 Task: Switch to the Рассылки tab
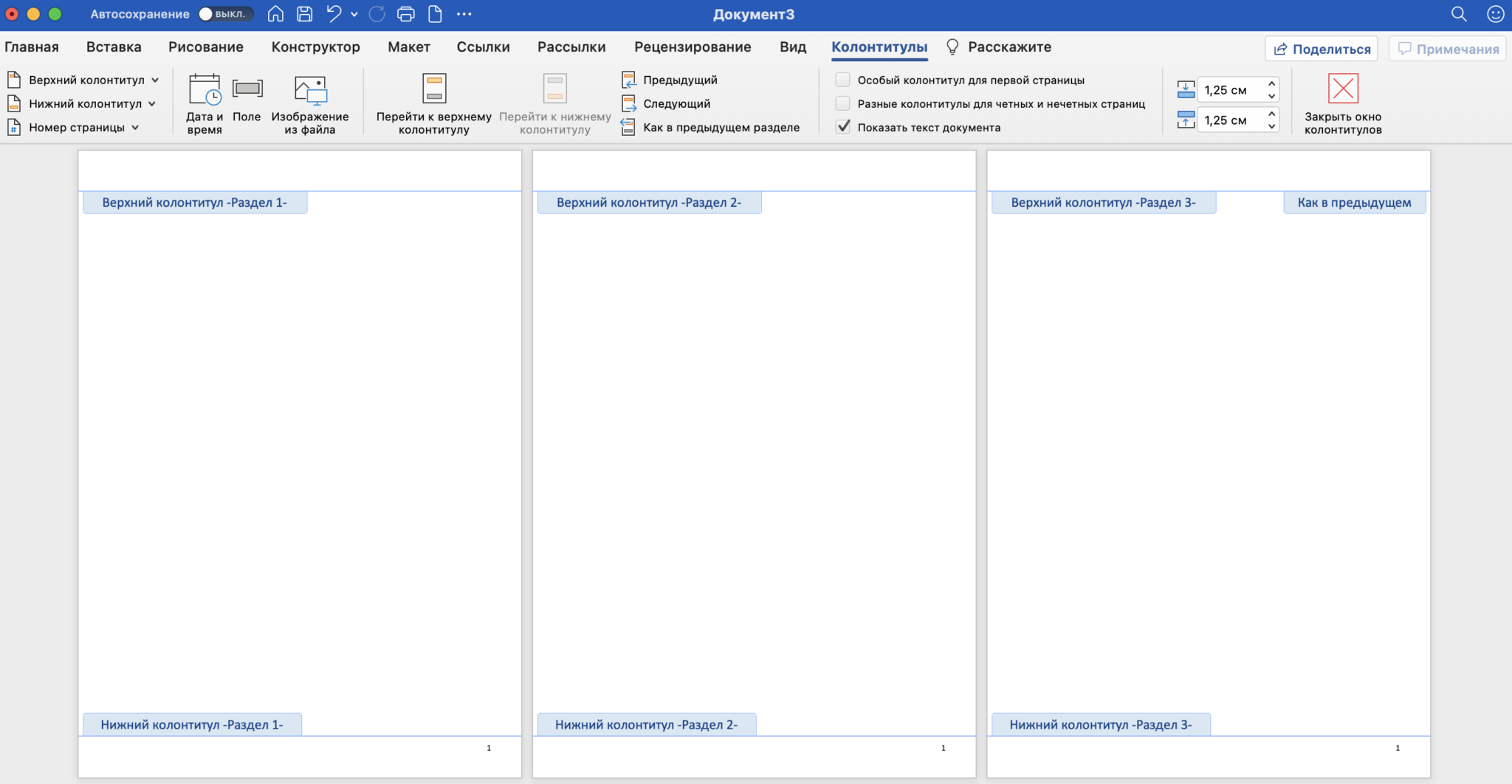(x=571, y=47)
